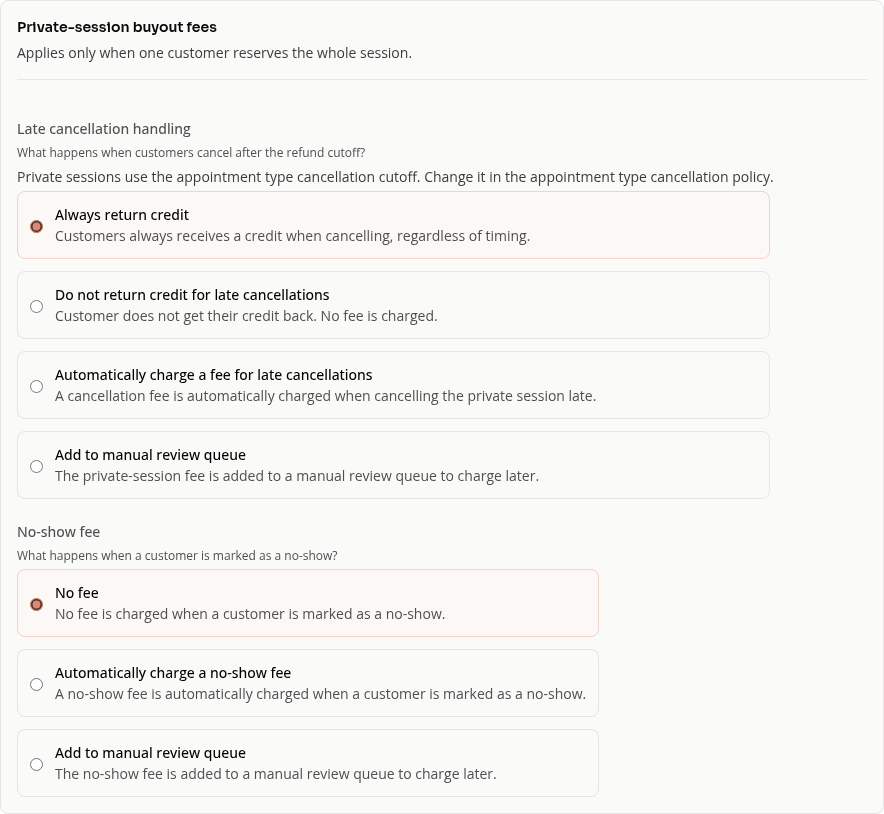Select no-show "Add to manual review queue" radio
The image size is (884, 814).
click(x=37, y=764)
